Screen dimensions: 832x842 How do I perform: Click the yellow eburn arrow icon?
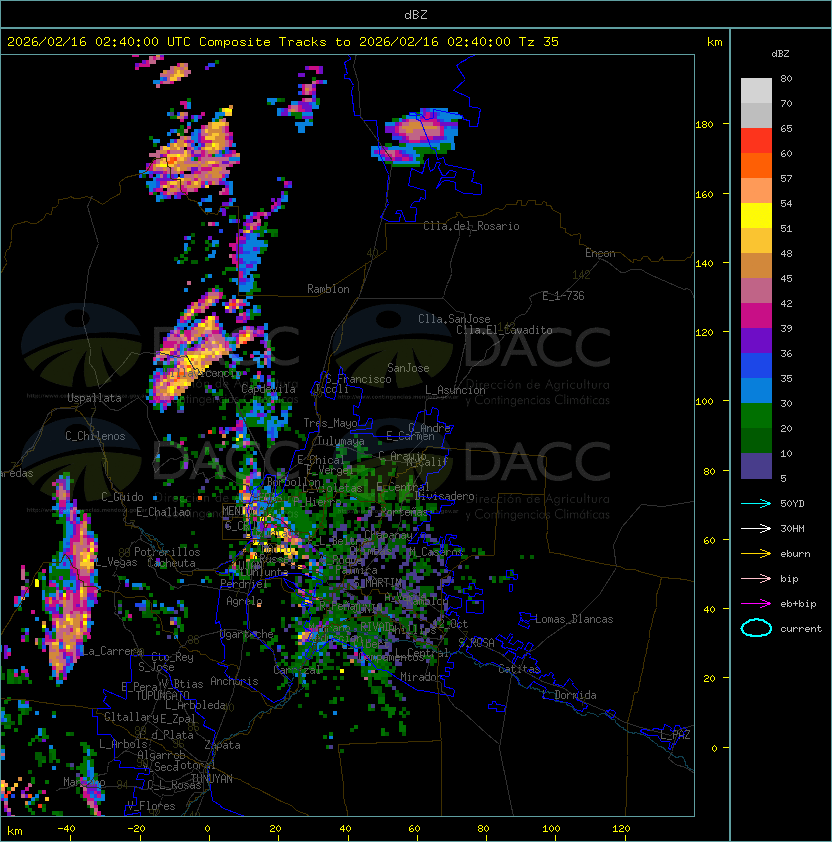[756, 554]
